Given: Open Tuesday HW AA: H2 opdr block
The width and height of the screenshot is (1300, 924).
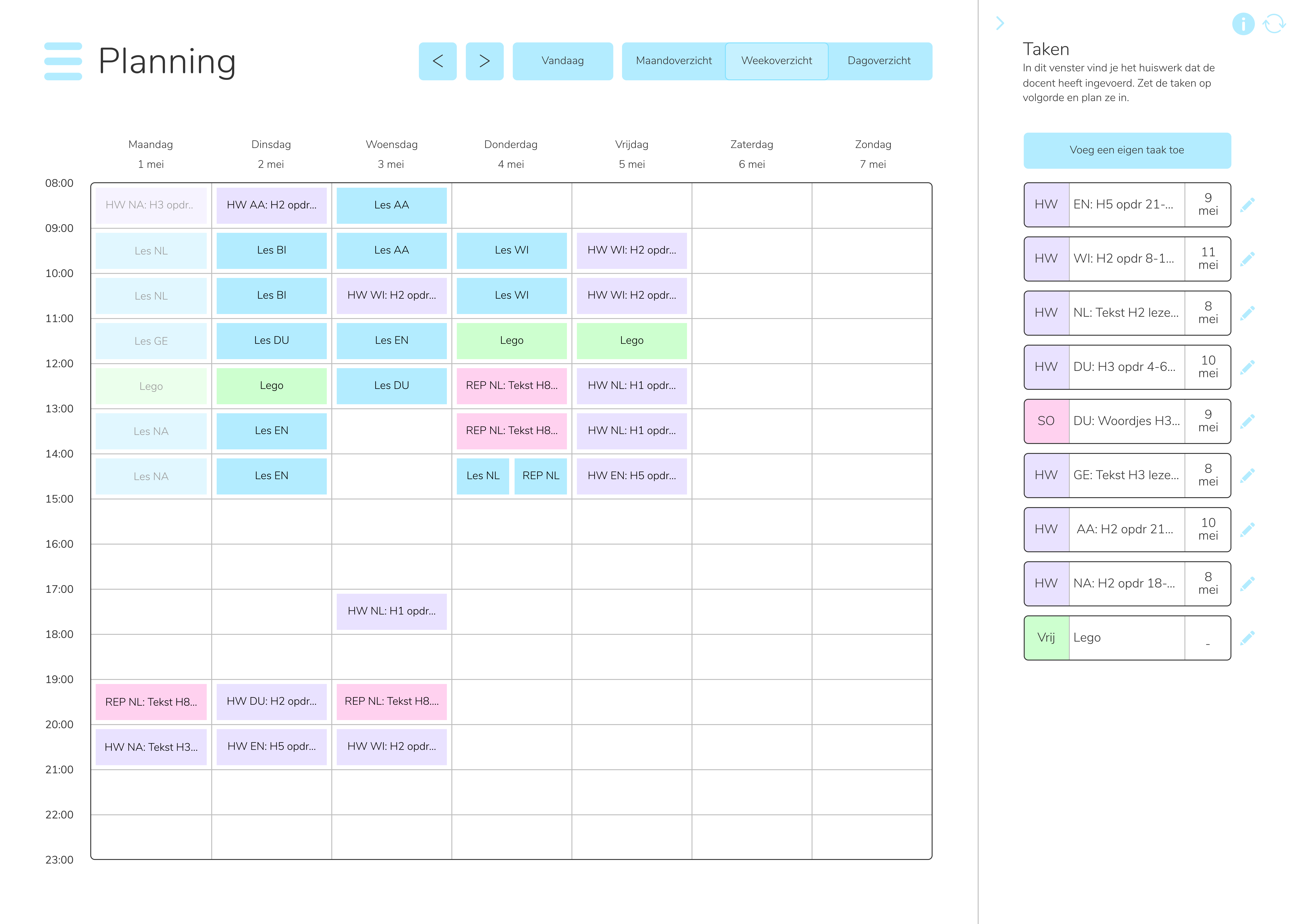Looking at the screenshot, I should pos(272,206).
